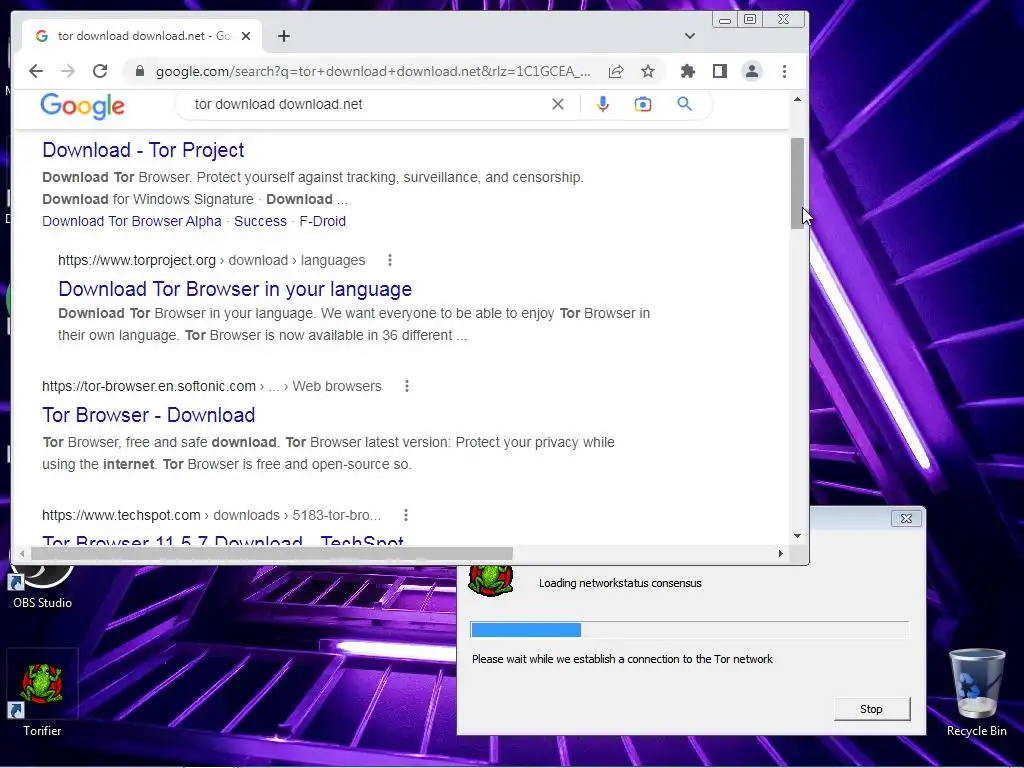
Task: Click the torproject.org languages result URL text
Action: (x=212, y=260)
